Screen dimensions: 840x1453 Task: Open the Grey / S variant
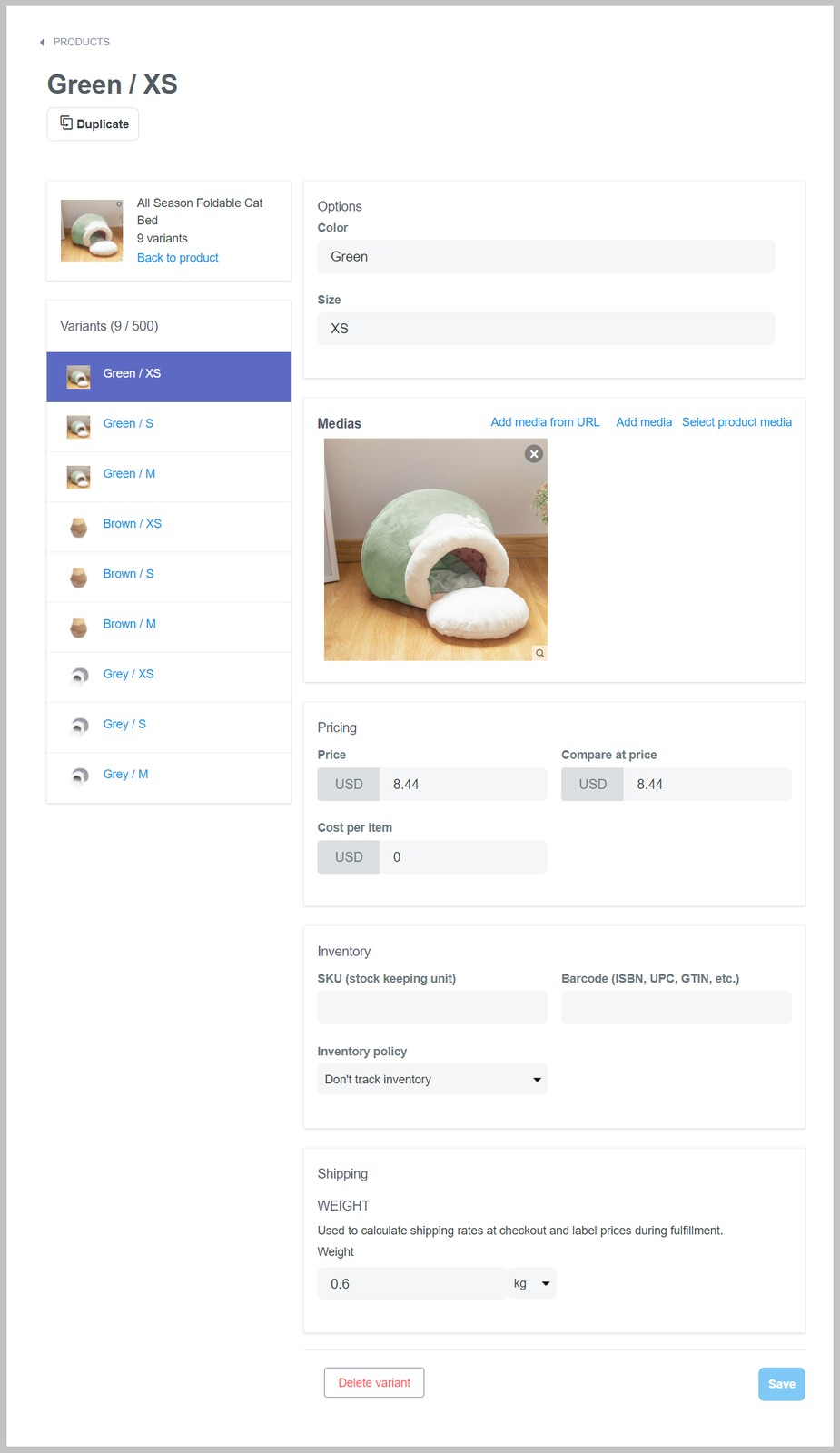point(169,726)
